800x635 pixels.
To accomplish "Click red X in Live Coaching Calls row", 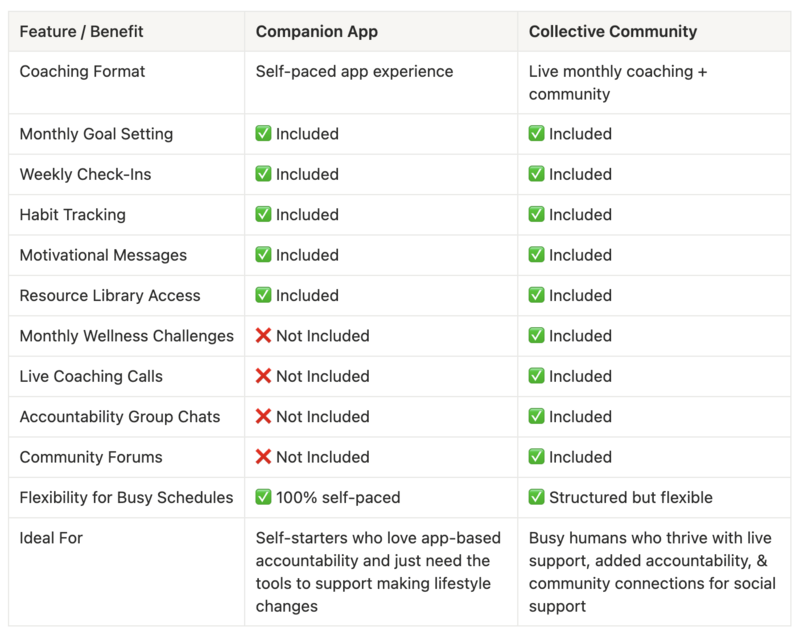I will tap(264, 376).
